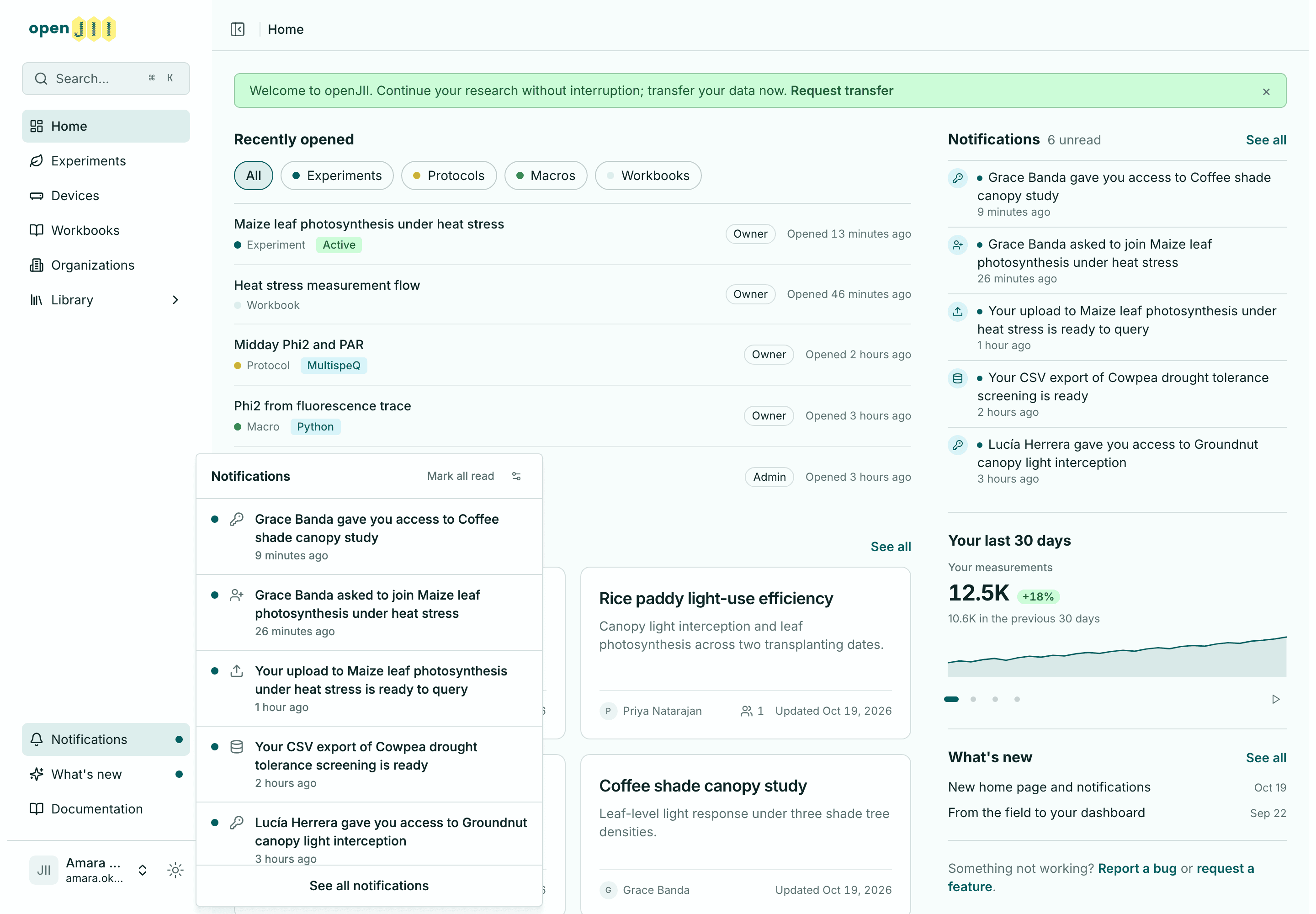Focus the Search input field
Image resolution: width=1316 pixels, height=914 pixels.
(x=106, y=79)
